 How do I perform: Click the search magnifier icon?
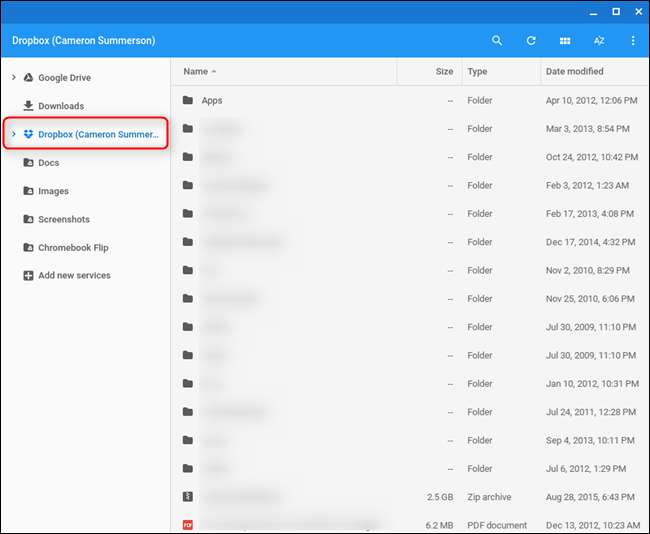click(x=497, y=41)
